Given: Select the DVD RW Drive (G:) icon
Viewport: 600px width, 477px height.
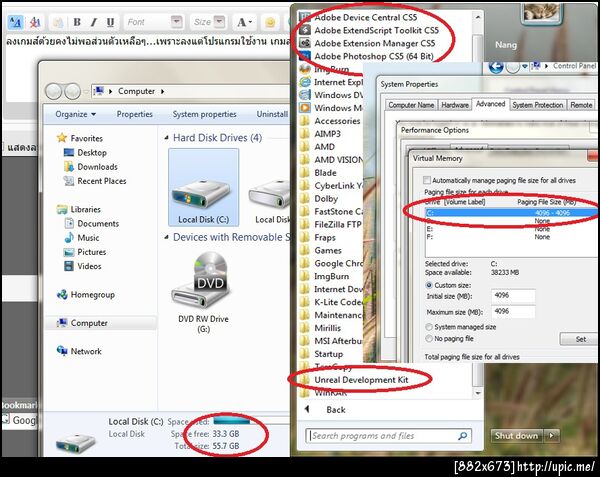Looking at the screenshot, I should pyautogui.click(x=204, y=293).
